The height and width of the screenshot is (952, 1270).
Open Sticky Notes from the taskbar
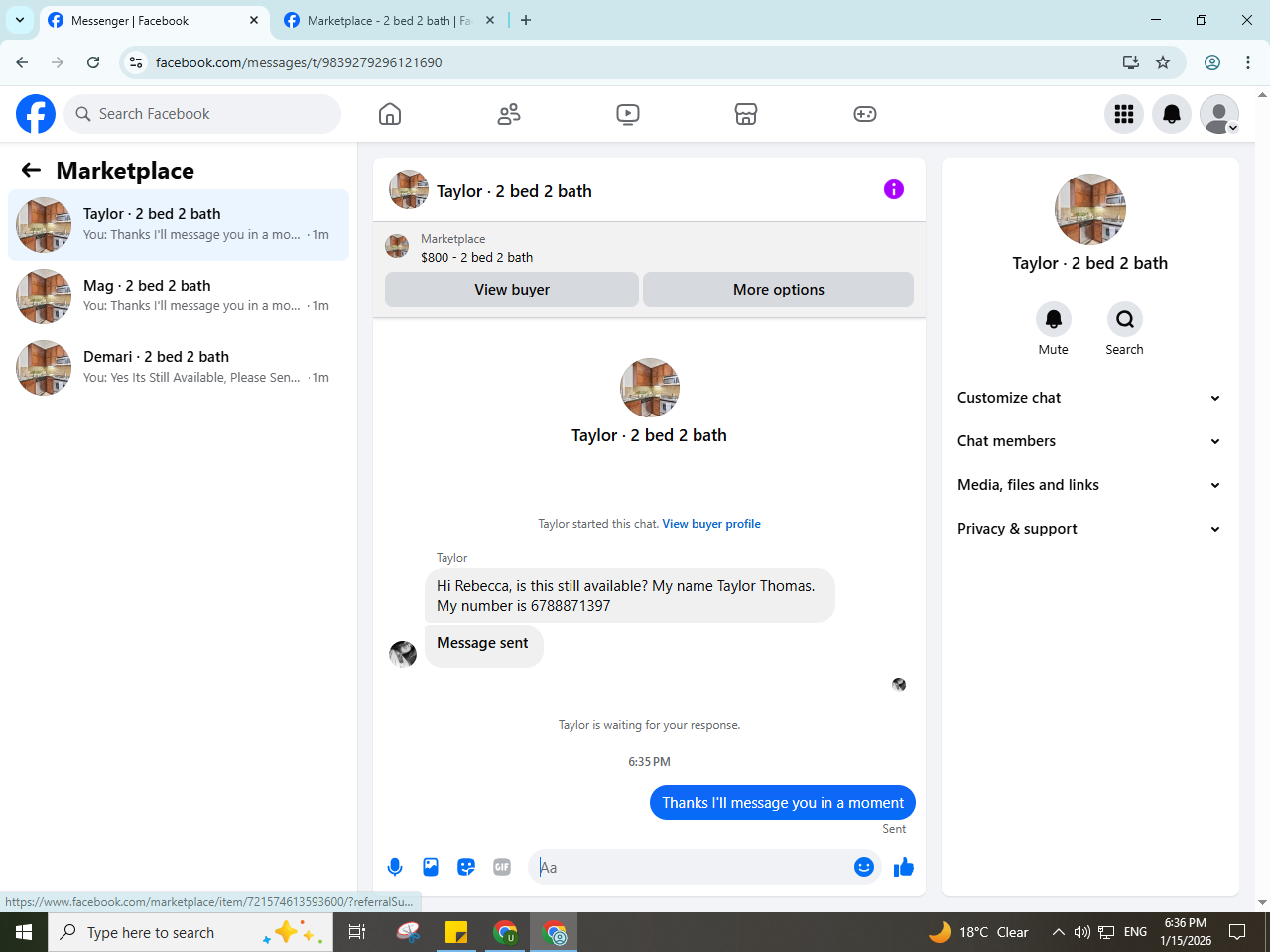[456, 932]
